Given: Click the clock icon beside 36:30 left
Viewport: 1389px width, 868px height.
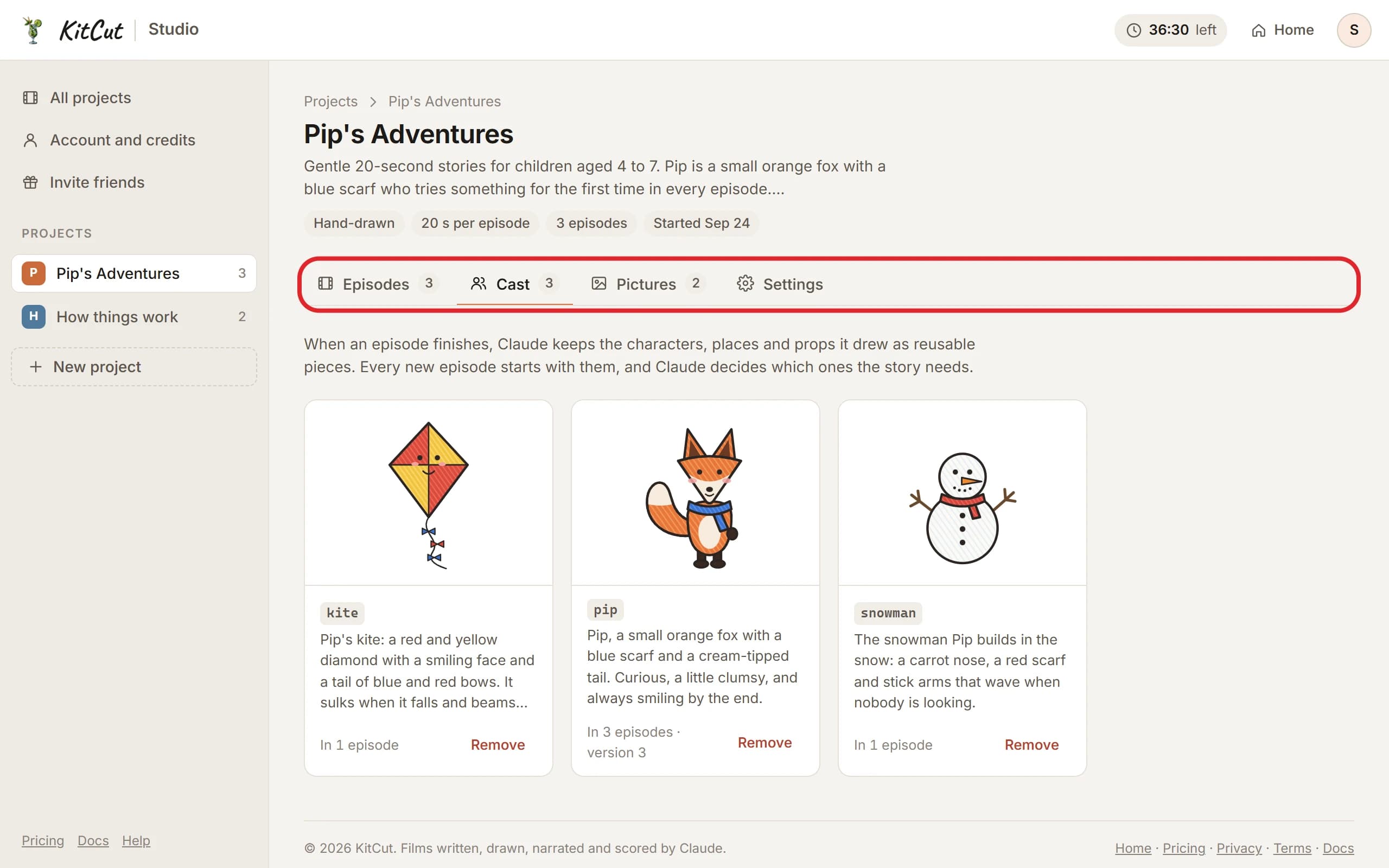Looking at the screenshot, I should point(1133,30).
